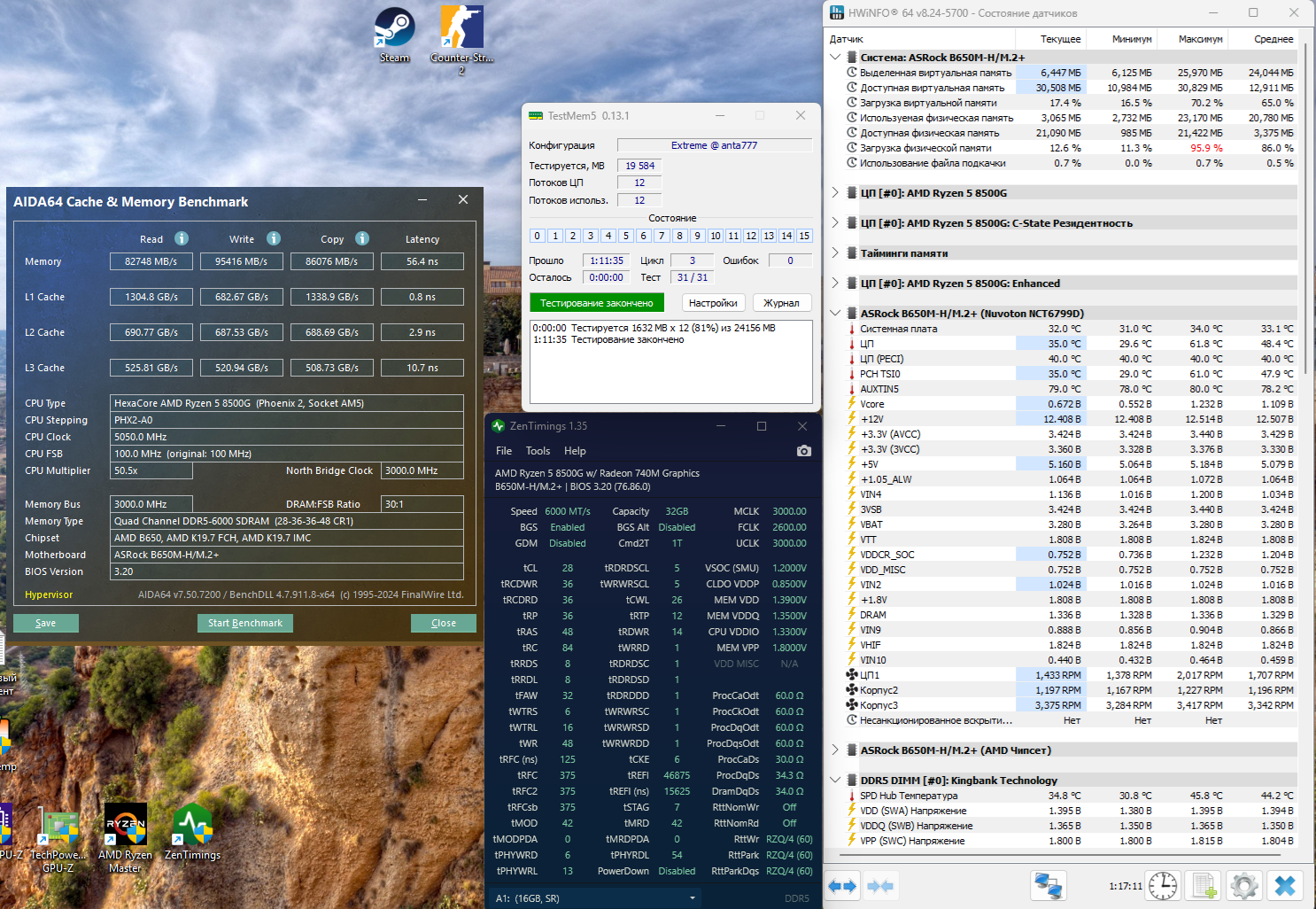This screenshot has width=1316, height=909.
Task: Click the fan icon on the Корпус3 row
Action: pos(852,705)
